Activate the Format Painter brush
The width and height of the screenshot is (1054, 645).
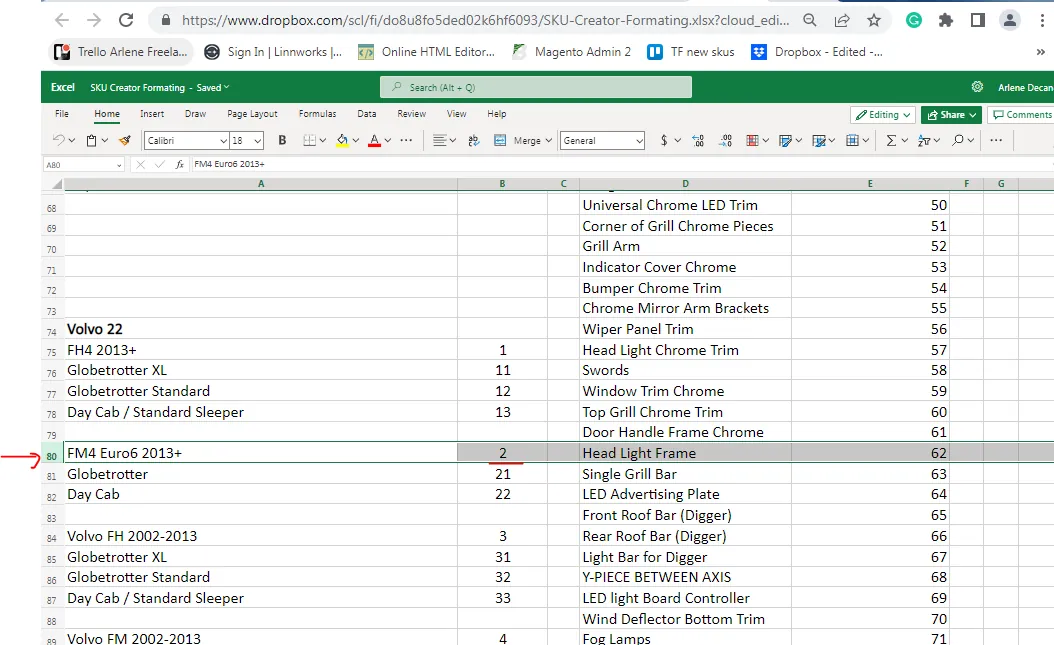124,140
